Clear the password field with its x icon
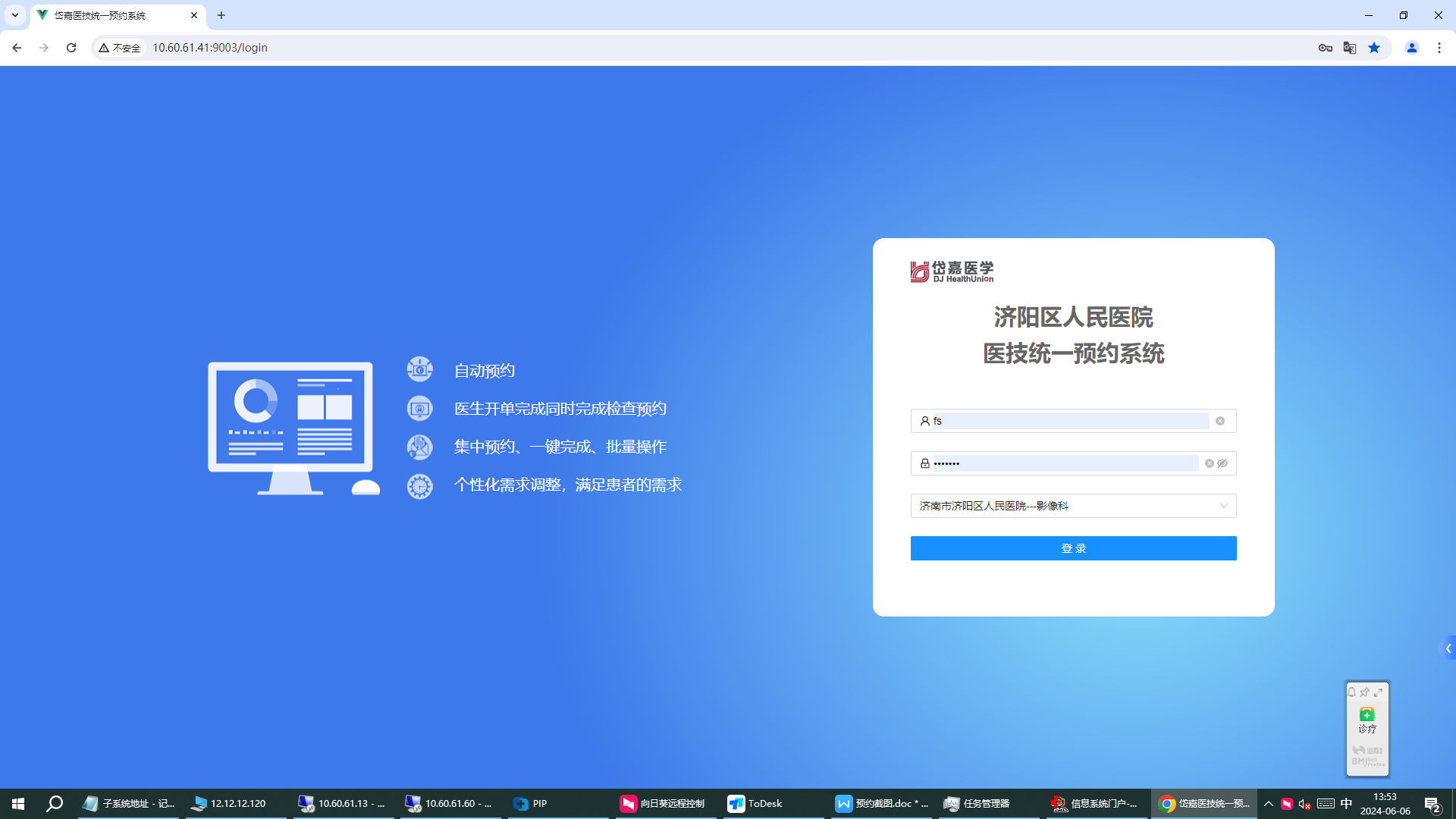Screen dimensions: 1456x819 pos(1210,463)
